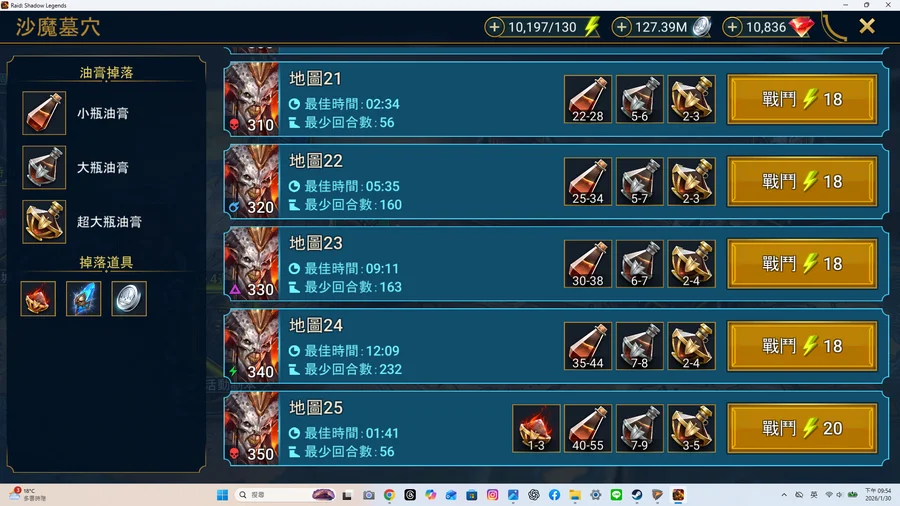Select the red gem drop item icon

(38, 298)
